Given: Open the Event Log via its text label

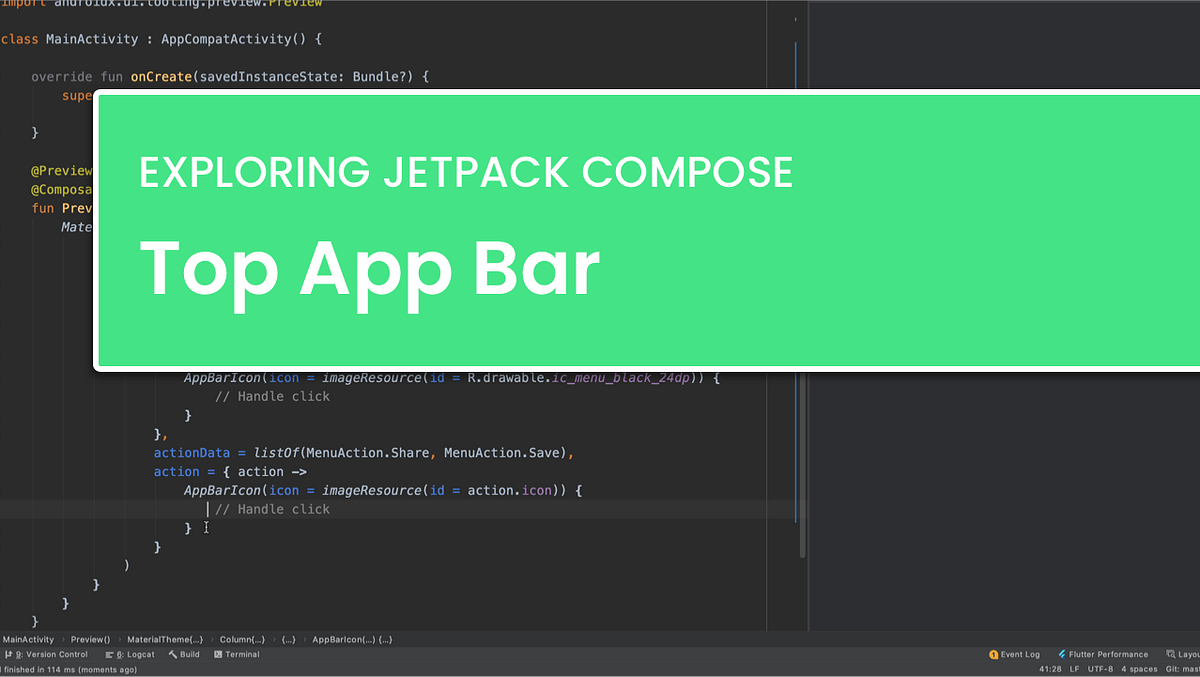Looking at the screenshot, I should pos(1022,654).
